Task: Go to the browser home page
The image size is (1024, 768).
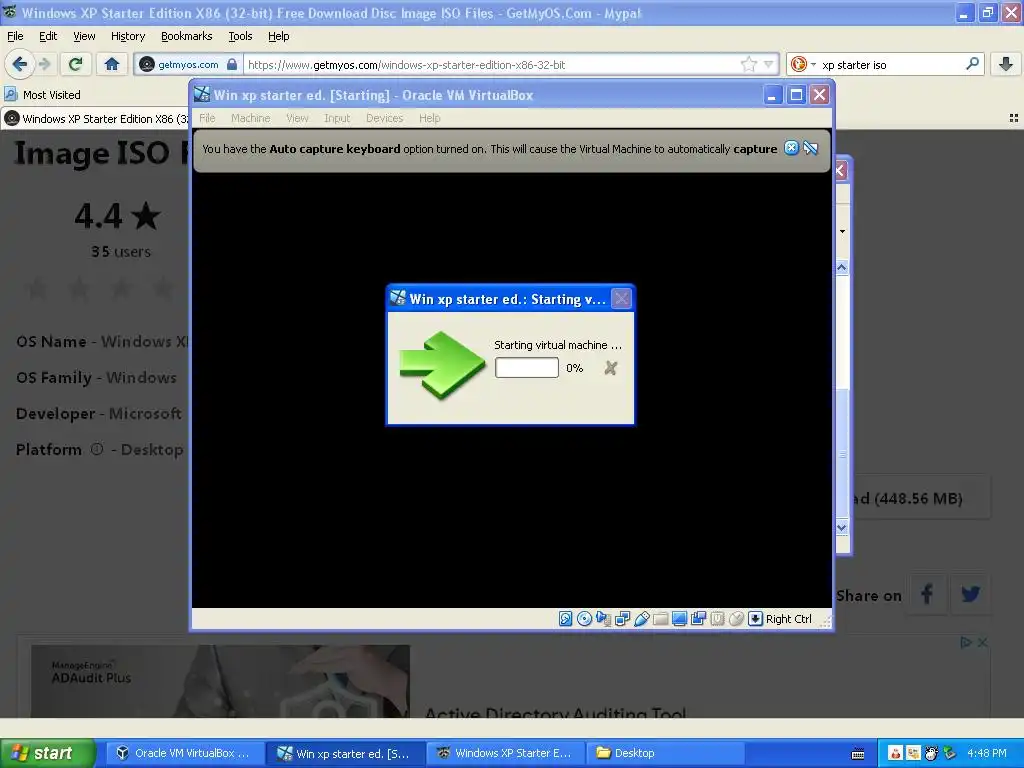Action: (x=112, y=64)
